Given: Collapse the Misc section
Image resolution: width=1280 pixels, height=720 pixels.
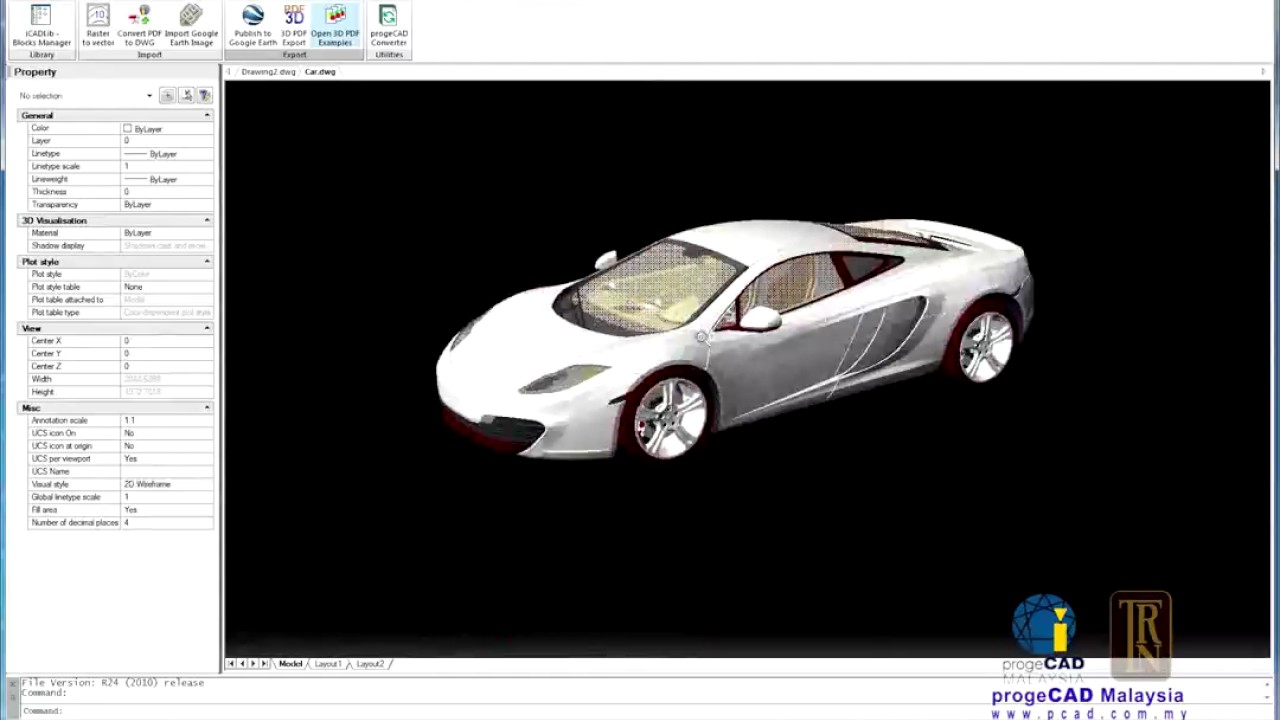Looking at the screenshot, I should (x=207, y=408).
